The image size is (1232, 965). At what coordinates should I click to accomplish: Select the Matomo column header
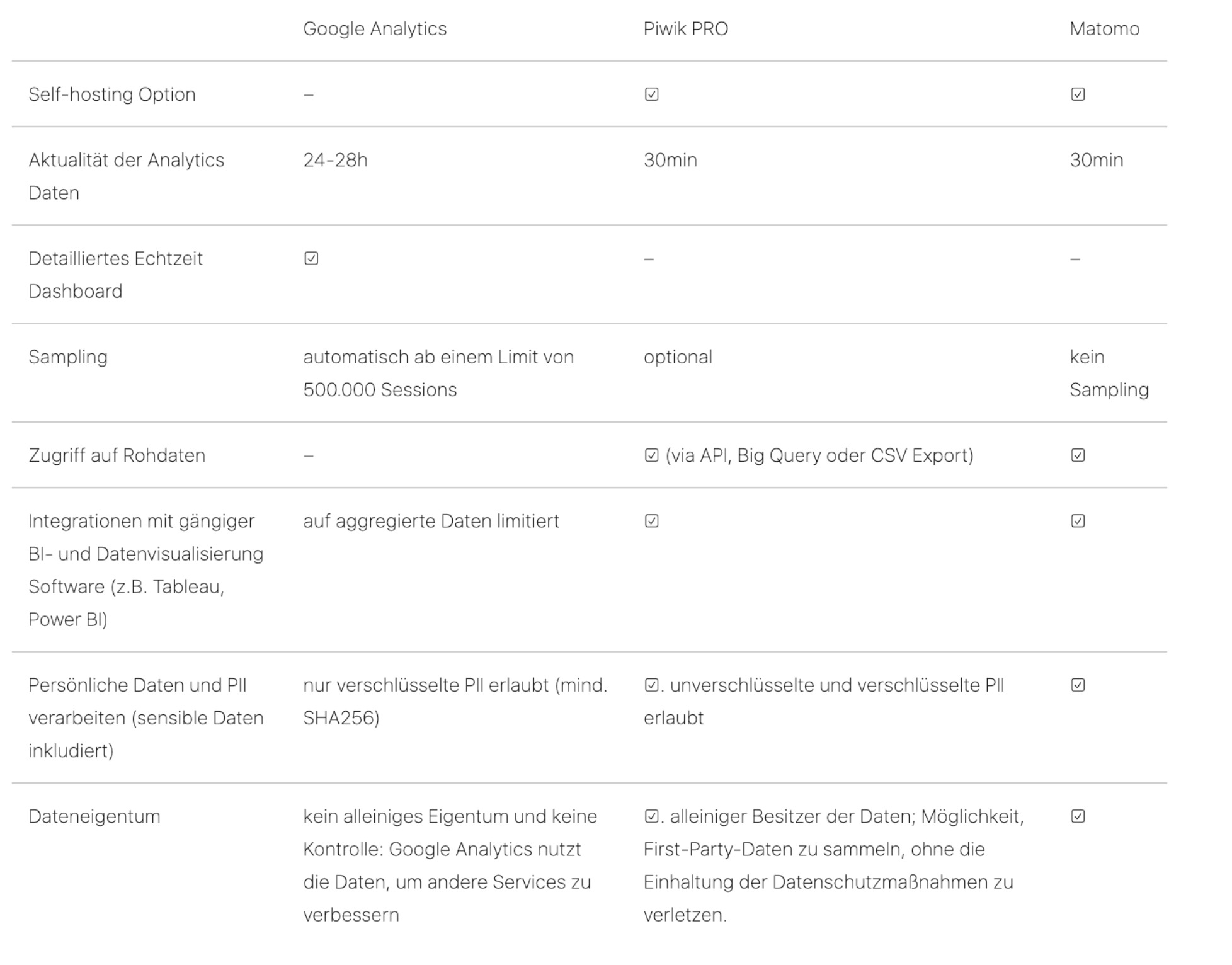point(1104,29)
